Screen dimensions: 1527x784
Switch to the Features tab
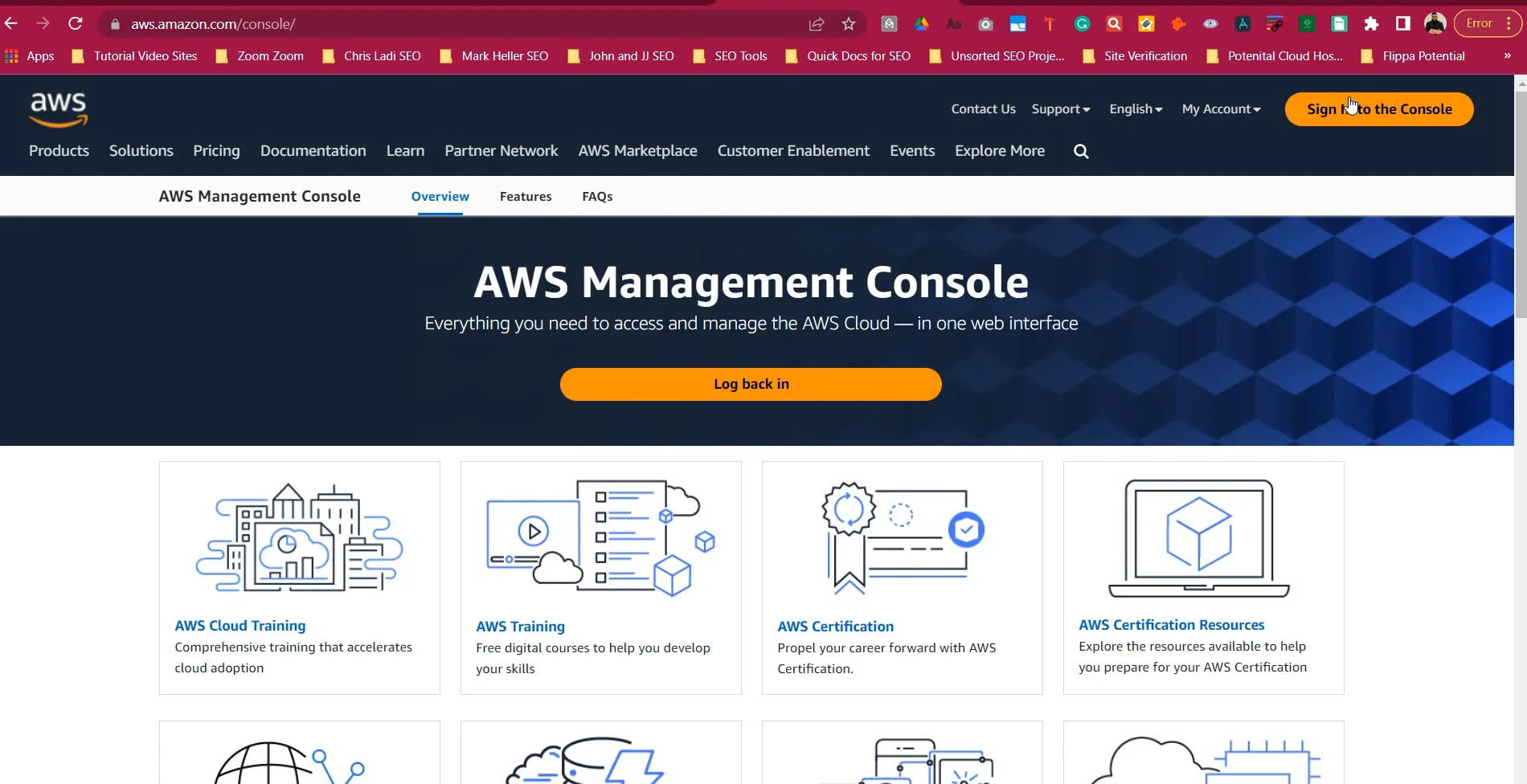click(526, 196)
